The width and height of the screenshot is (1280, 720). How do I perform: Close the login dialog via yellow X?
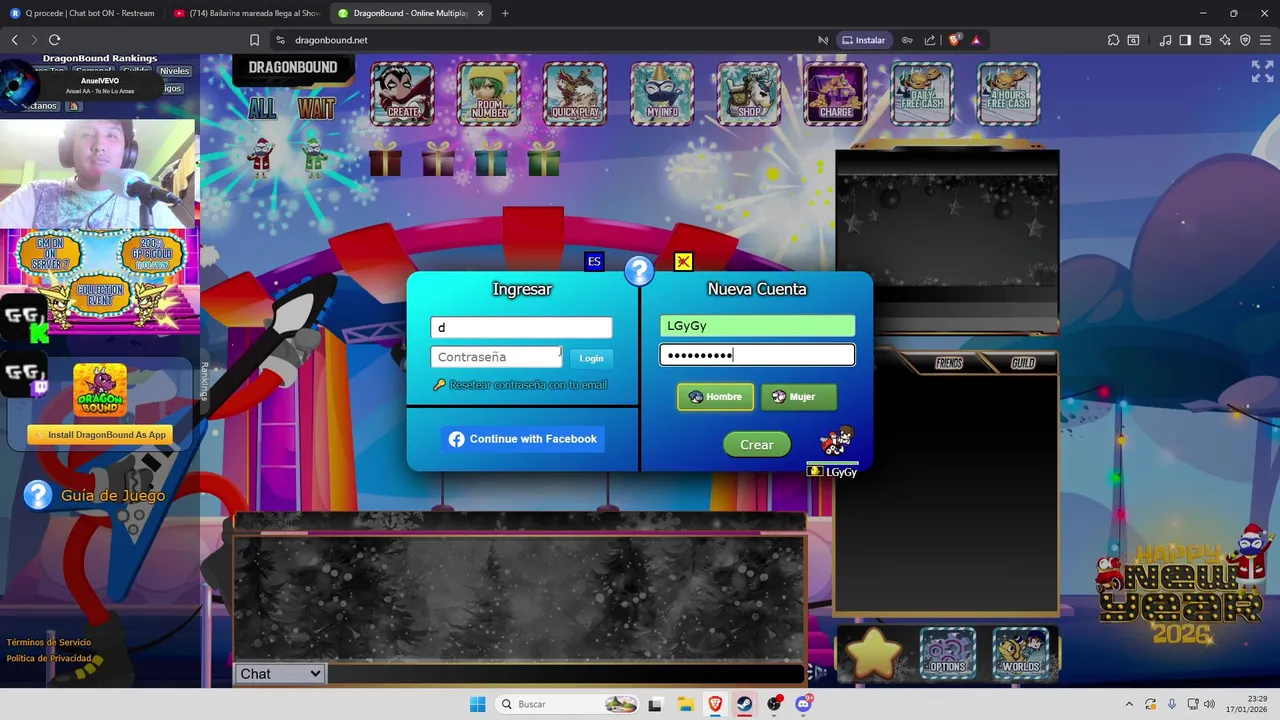(683, 261)
